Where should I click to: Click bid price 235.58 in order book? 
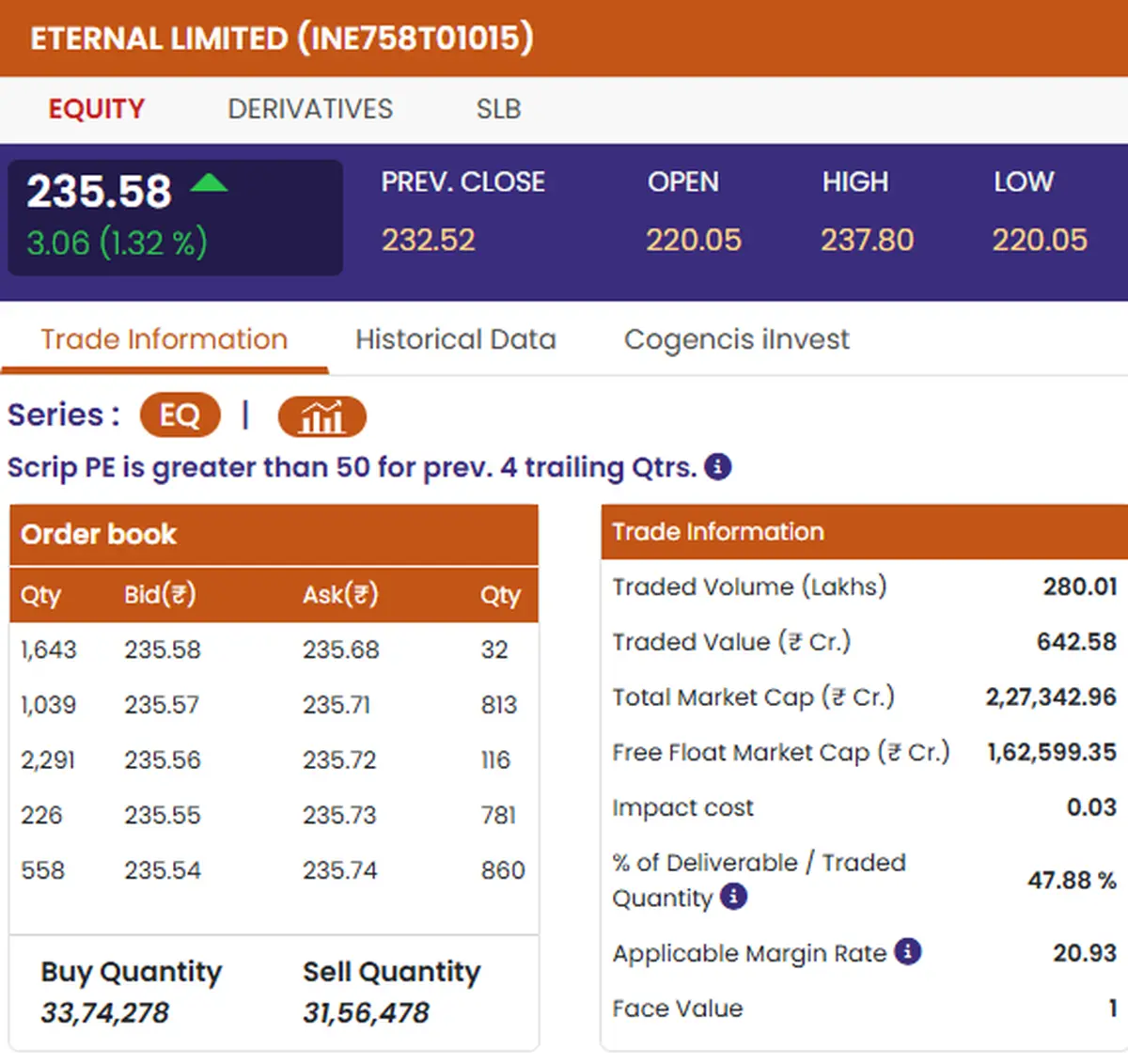[x=163, y=649]
